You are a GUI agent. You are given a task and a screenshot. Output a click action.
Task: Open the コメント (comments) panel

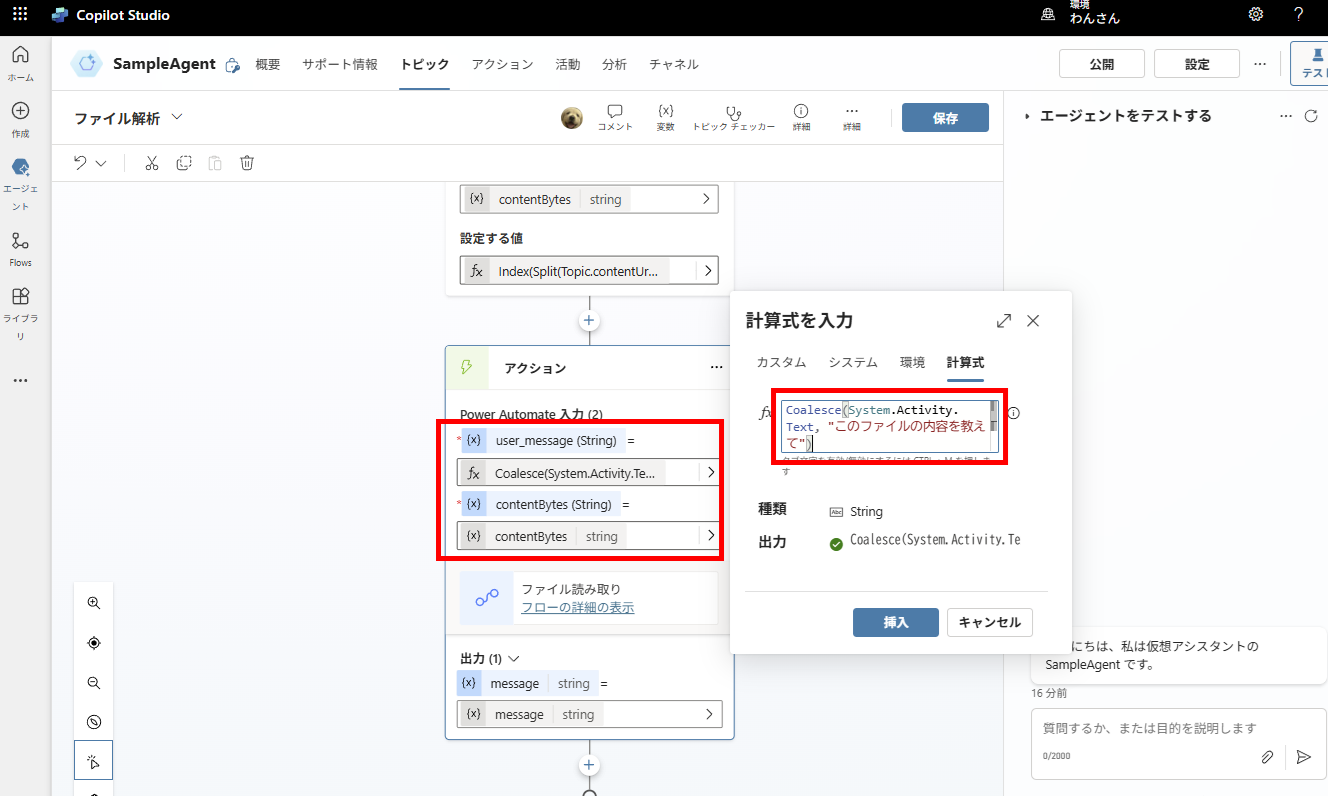[x=615, y=117]
